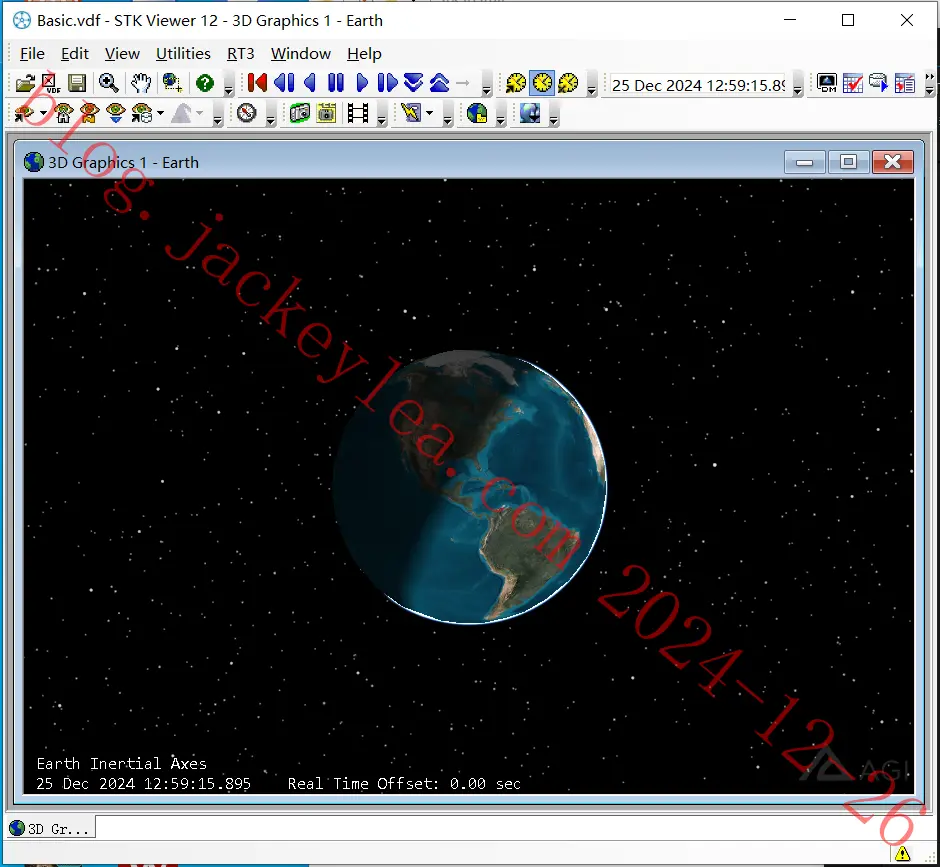The width and height of the screenshot is (940, 867).
Task: Click the compass icon
Action: pos(246,113)
